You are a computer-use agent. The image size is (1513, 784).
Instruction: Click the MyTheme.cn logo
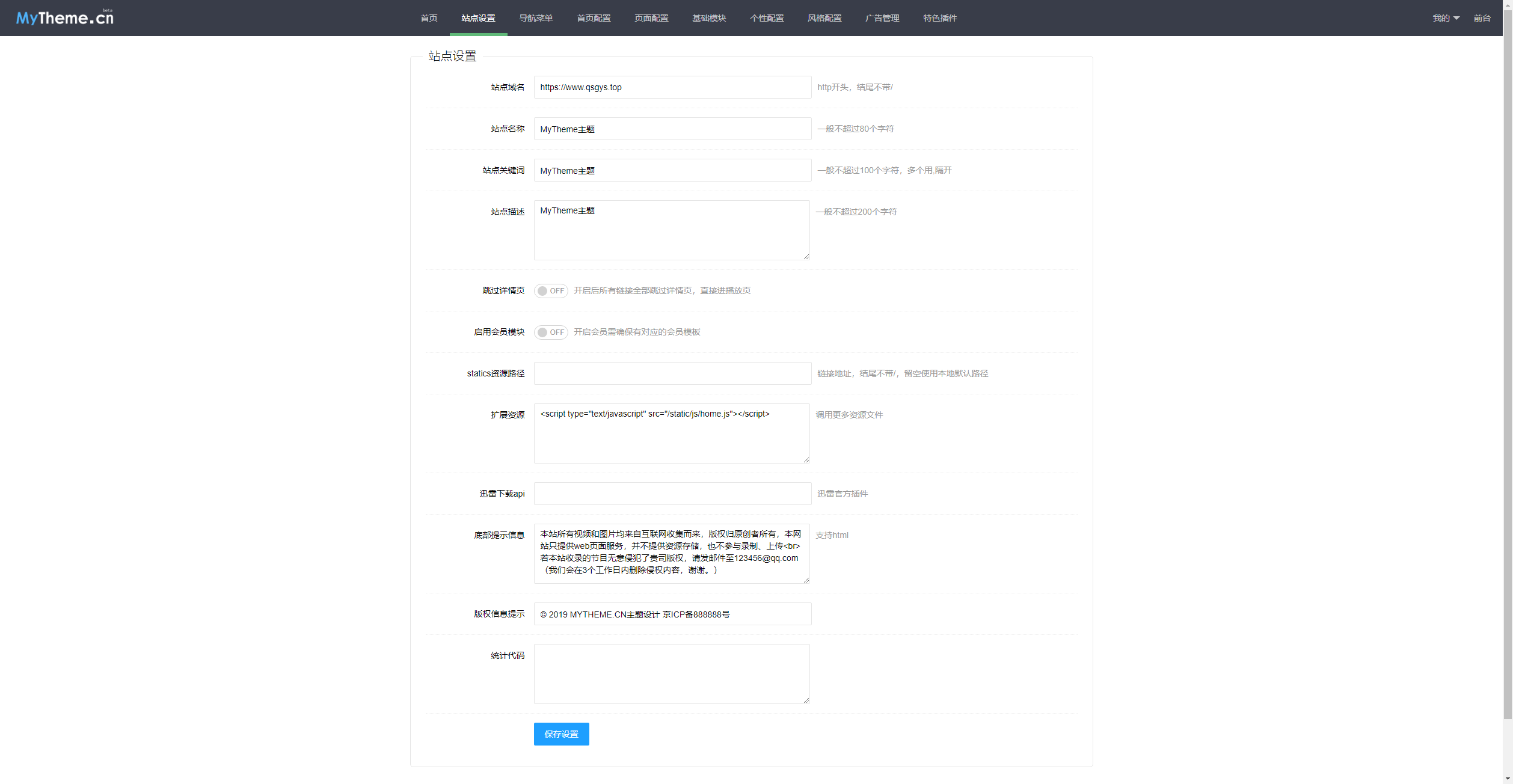(64, 18)
